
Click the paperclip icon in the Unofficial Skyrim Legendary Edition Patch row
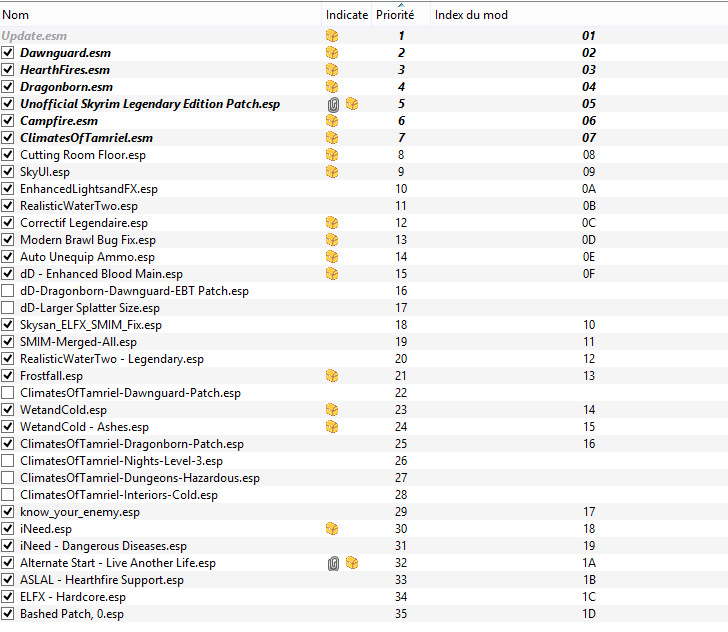point(333,104)
